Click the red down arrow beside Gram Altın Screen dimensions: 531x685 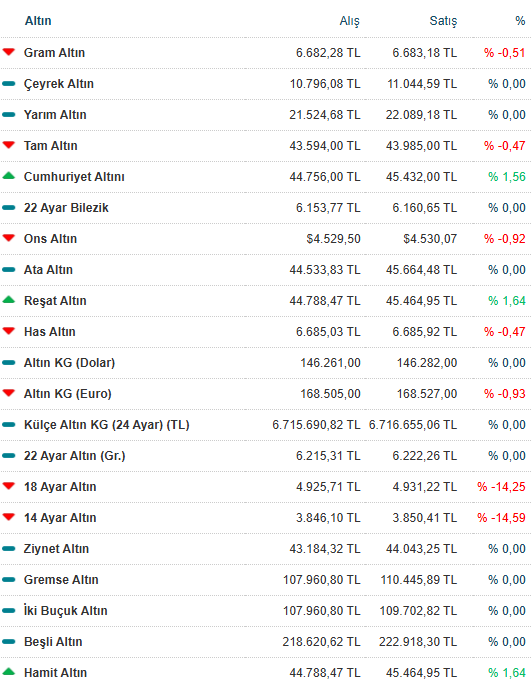tap(9, 52)
